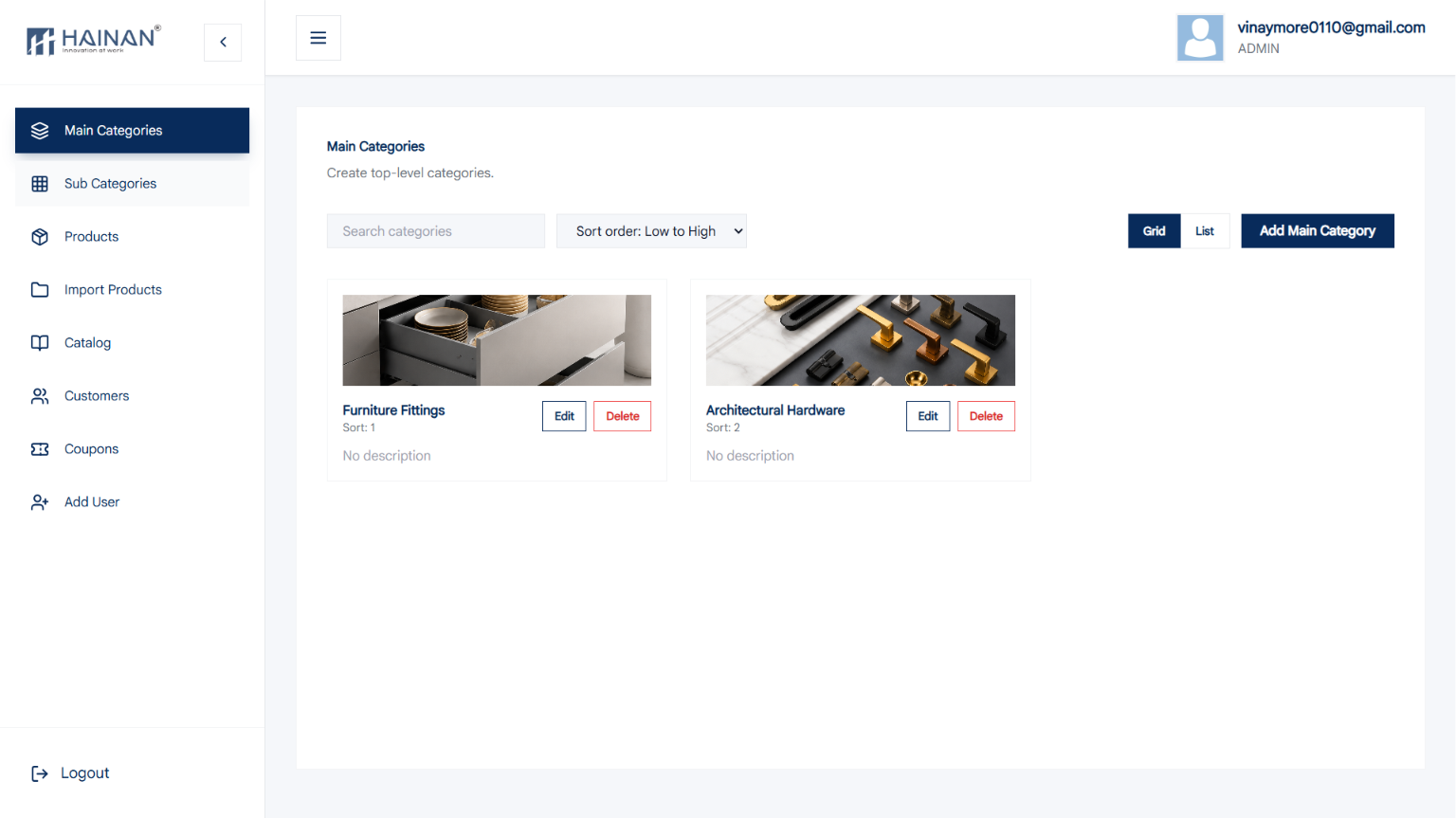Click Add Main Category button
The width and height of the screenshot is (1456, 818).
(x=1318, y=231)
